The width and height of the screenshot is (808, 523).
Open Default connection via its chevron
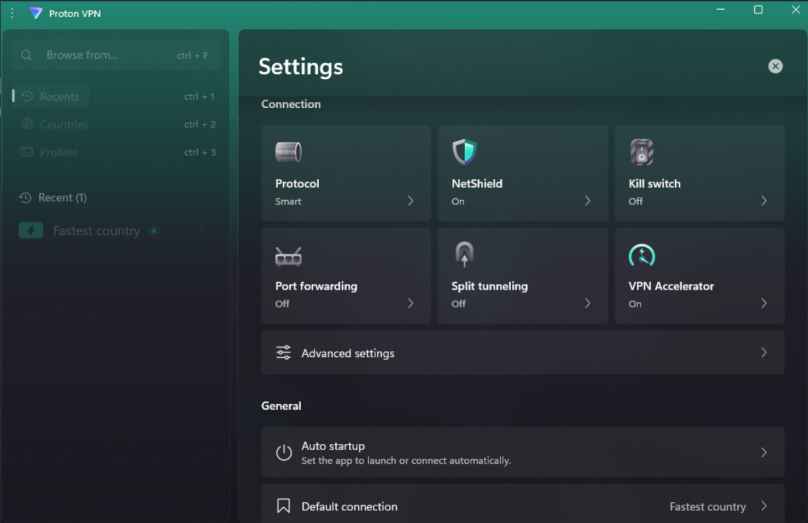point(764,505)
